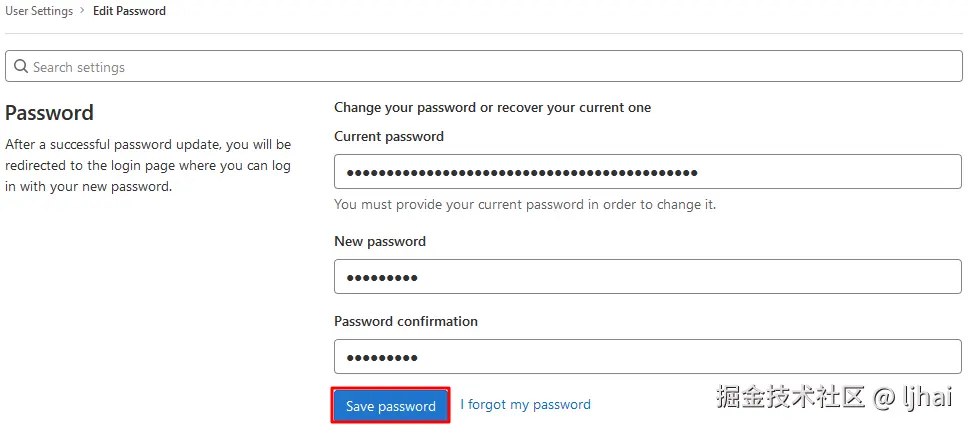Click the 'Change your password or recover' heading
968x427 pixels.
tap(492, 107)
